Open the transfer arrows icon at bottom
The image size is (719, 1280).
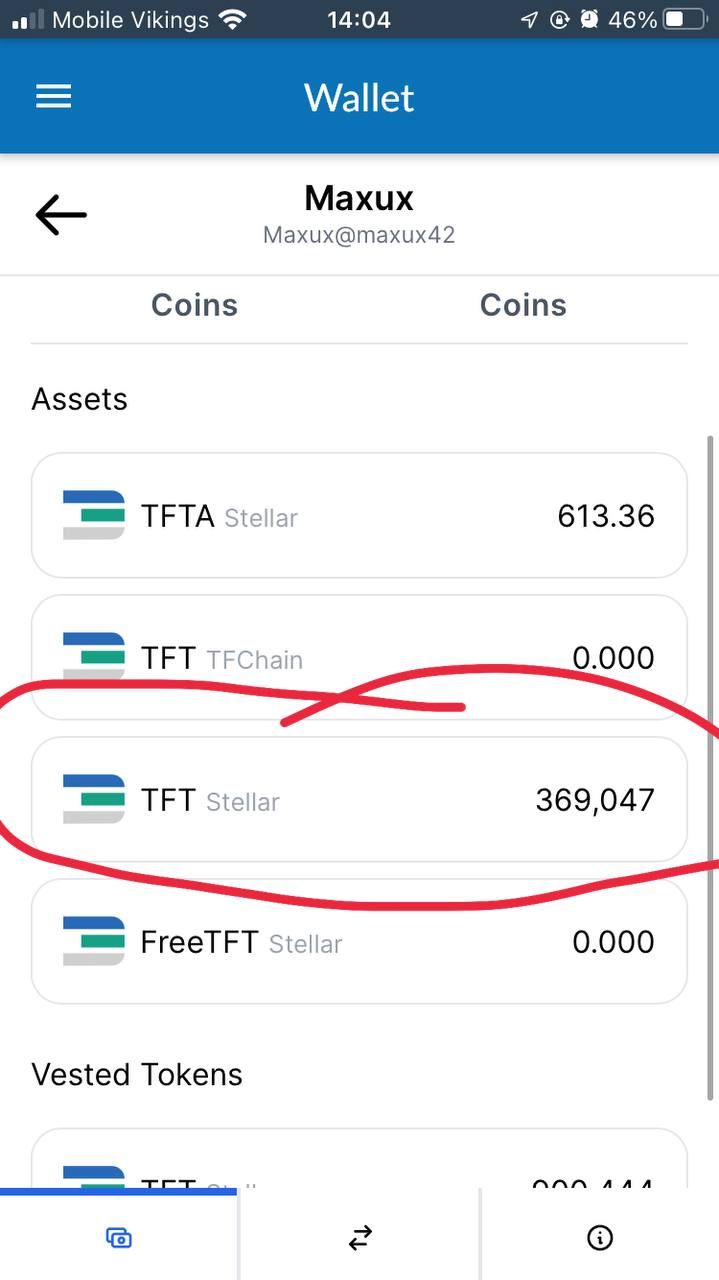(359, 1237)
